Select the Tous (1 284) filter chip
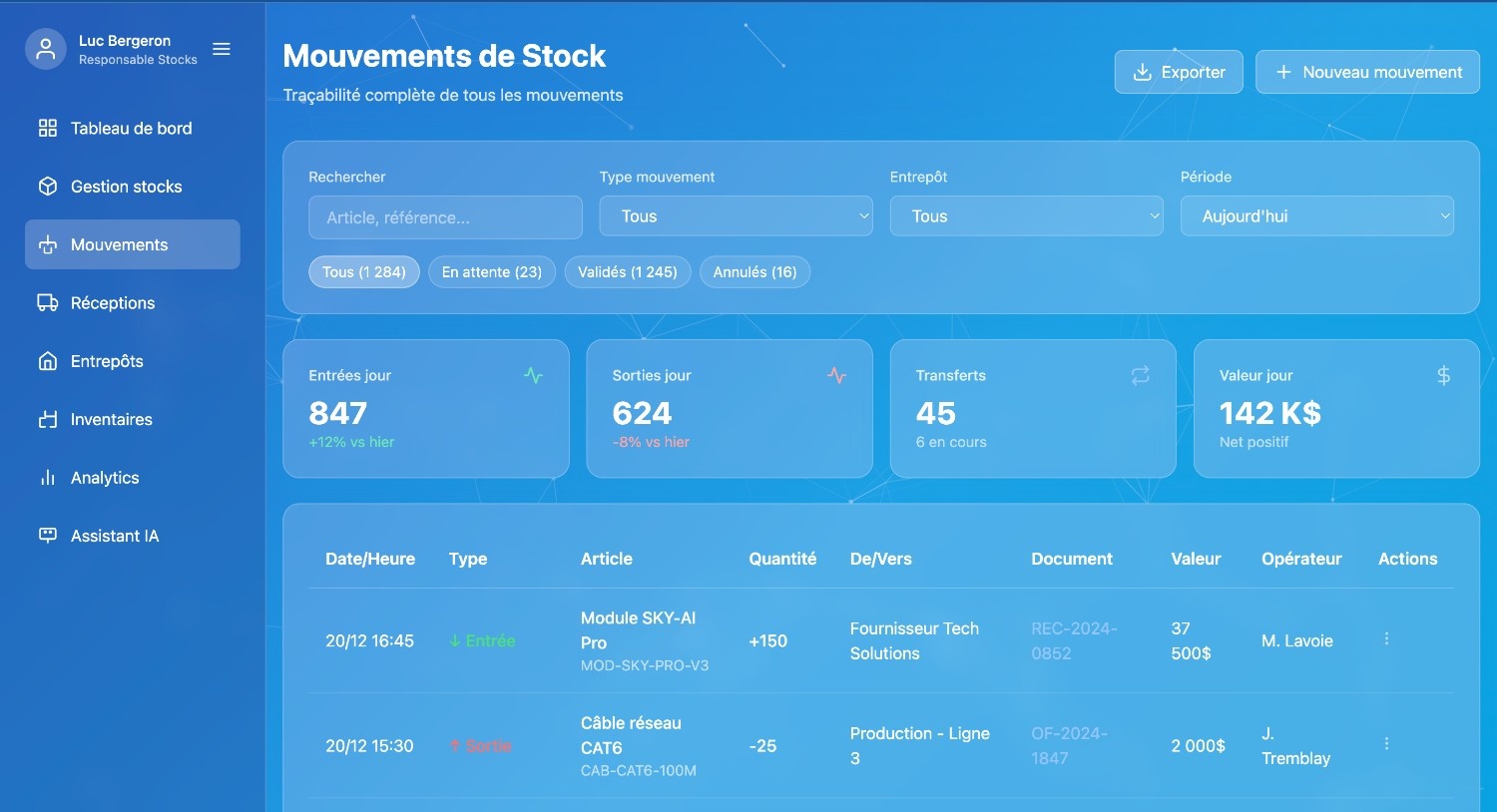Image resolution: width=1497 pixels, height=812 pixels. click(x=363, y=272)
